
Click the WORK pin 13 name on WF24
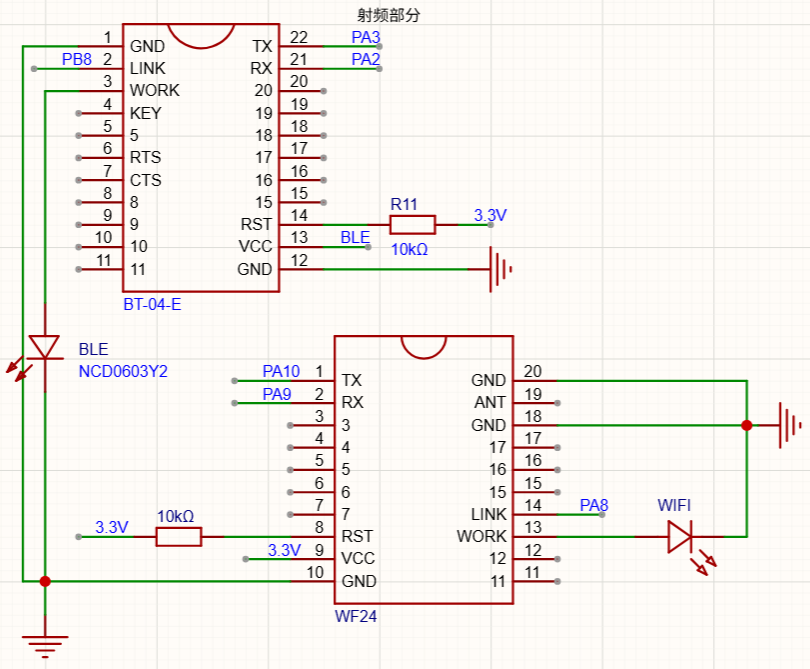tap(481, 536)
